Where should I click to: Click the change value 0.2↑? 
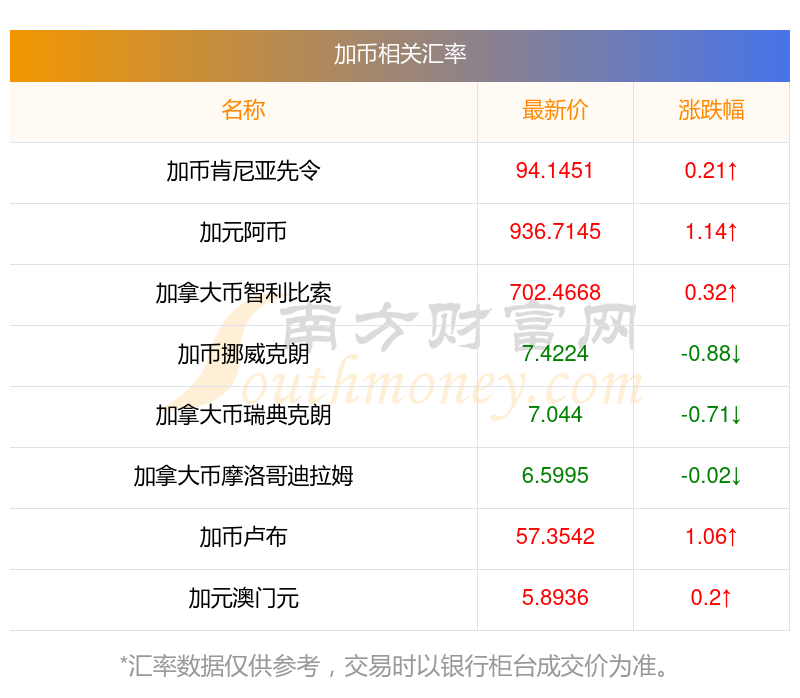pyautogui.click(x=711, y=598)
